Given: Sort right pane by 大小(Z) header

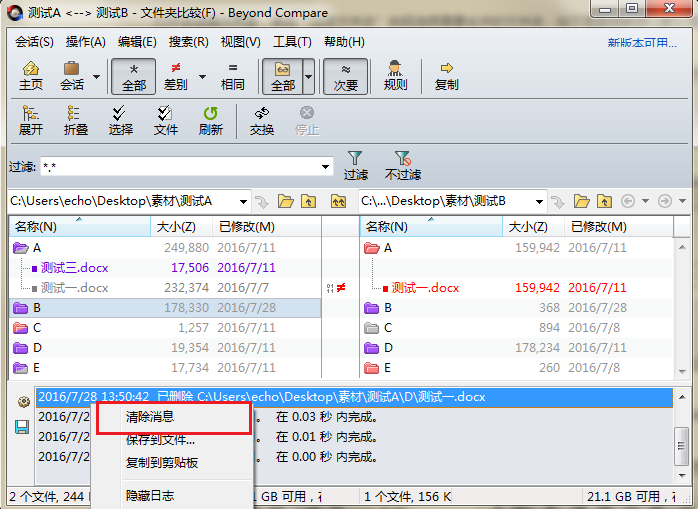Looking at the screenshot, I should click(533, 227).
